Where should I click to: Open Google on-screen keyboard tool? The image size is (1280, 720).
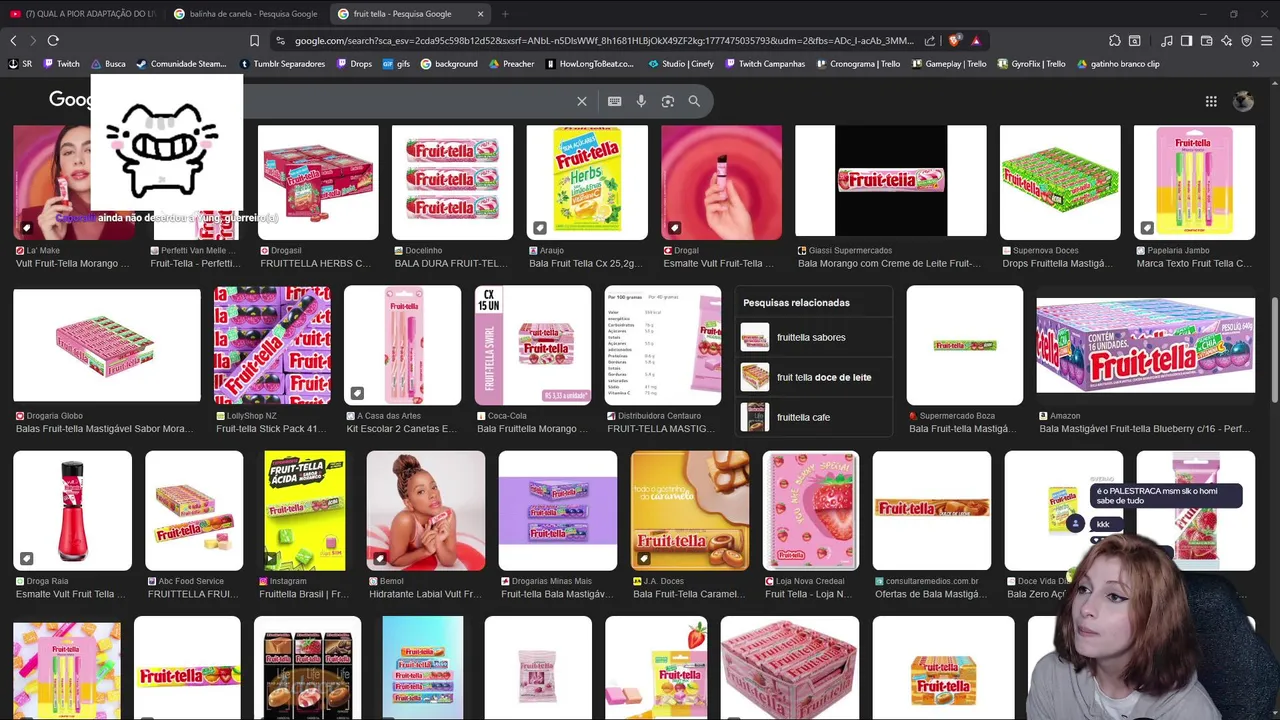coord(615,101)
